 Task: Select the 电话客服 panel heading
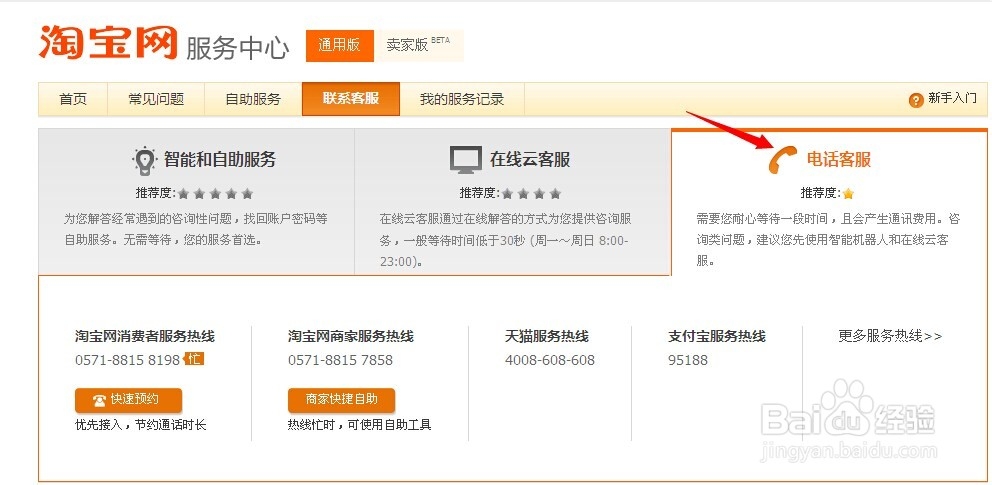(x=839, y=159)
